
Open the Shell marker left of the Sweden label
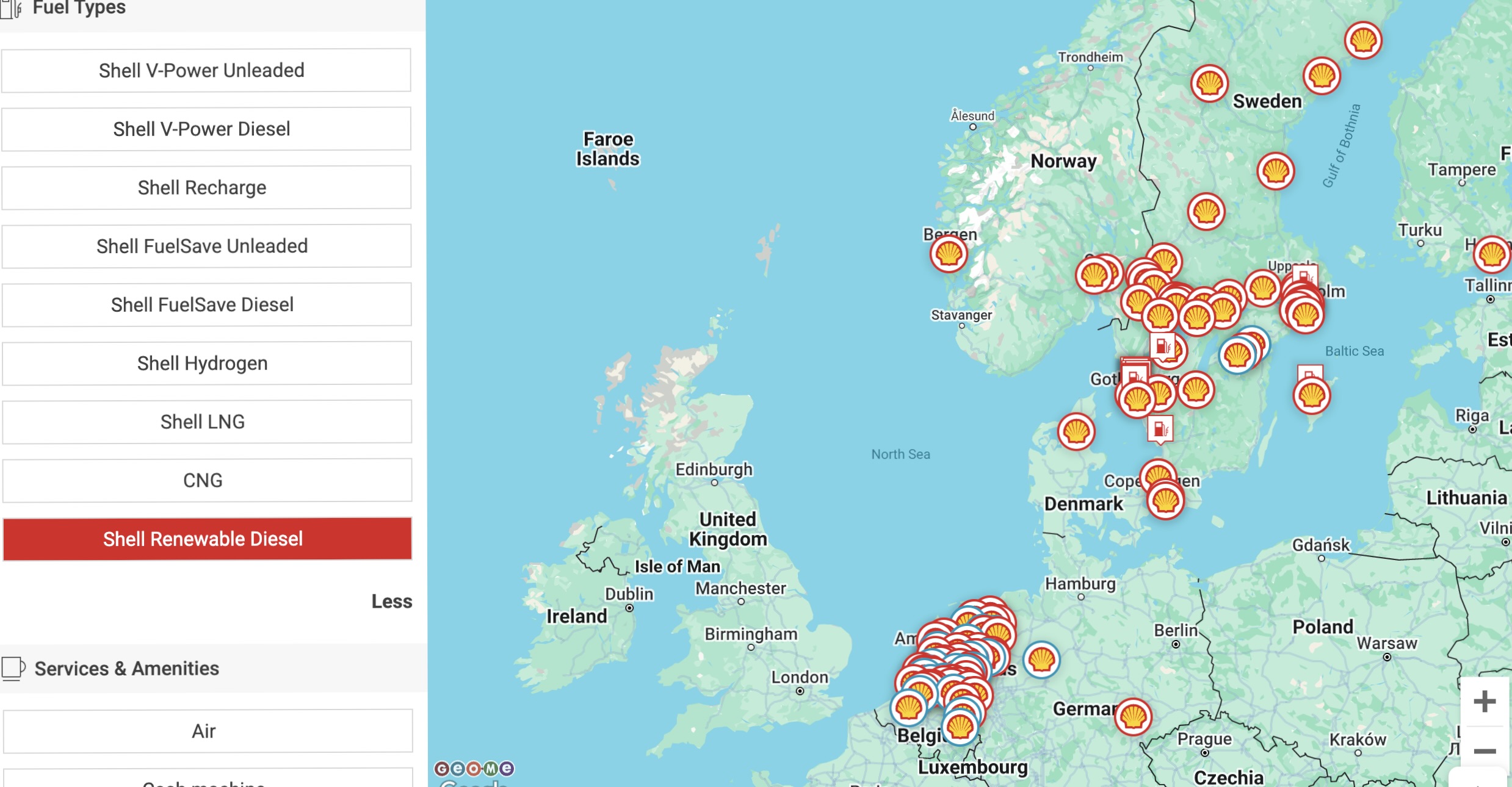point(1209,83)
